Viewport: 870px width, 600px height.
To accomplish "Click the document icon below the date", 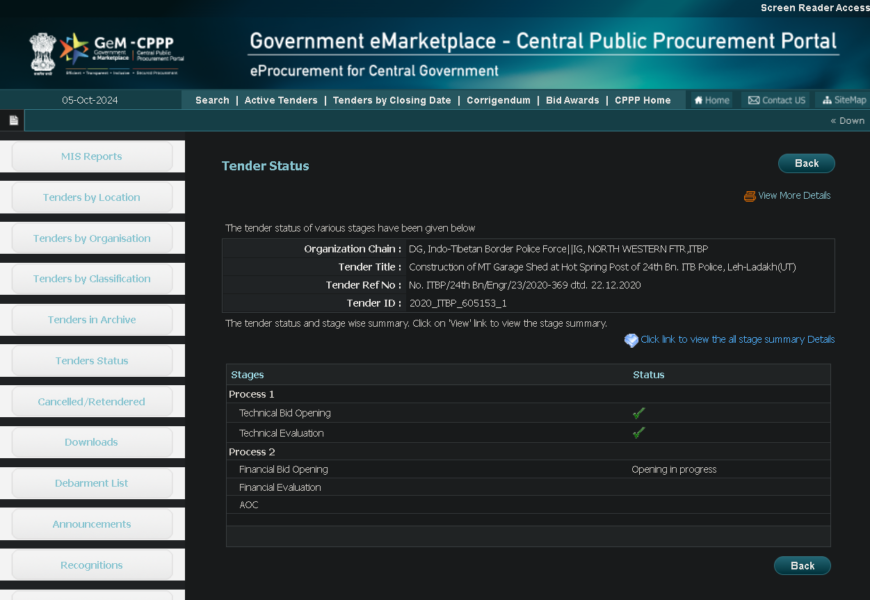I will coord(13,120).
